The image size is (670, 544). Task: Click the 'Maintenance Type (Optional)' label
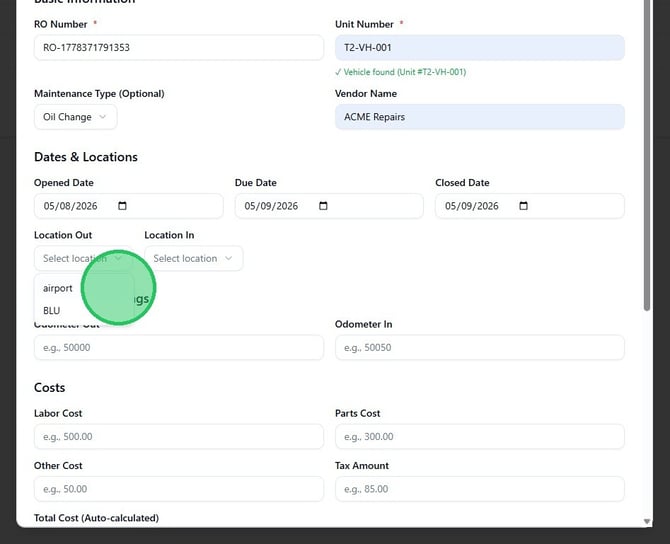[x=99, y=94]
